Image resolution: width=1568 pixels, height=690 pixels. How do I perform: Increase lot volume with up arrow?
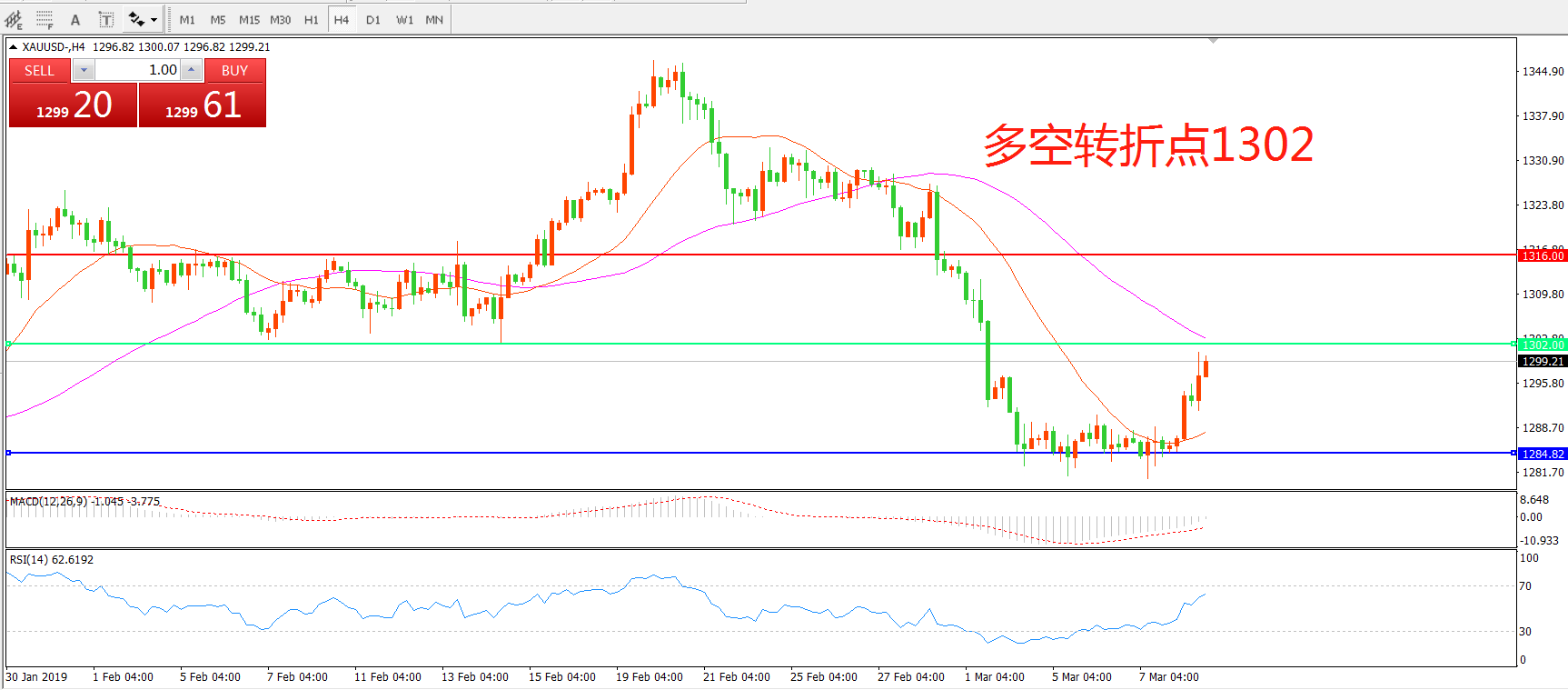pyautogui.click(x=191, y=70)
